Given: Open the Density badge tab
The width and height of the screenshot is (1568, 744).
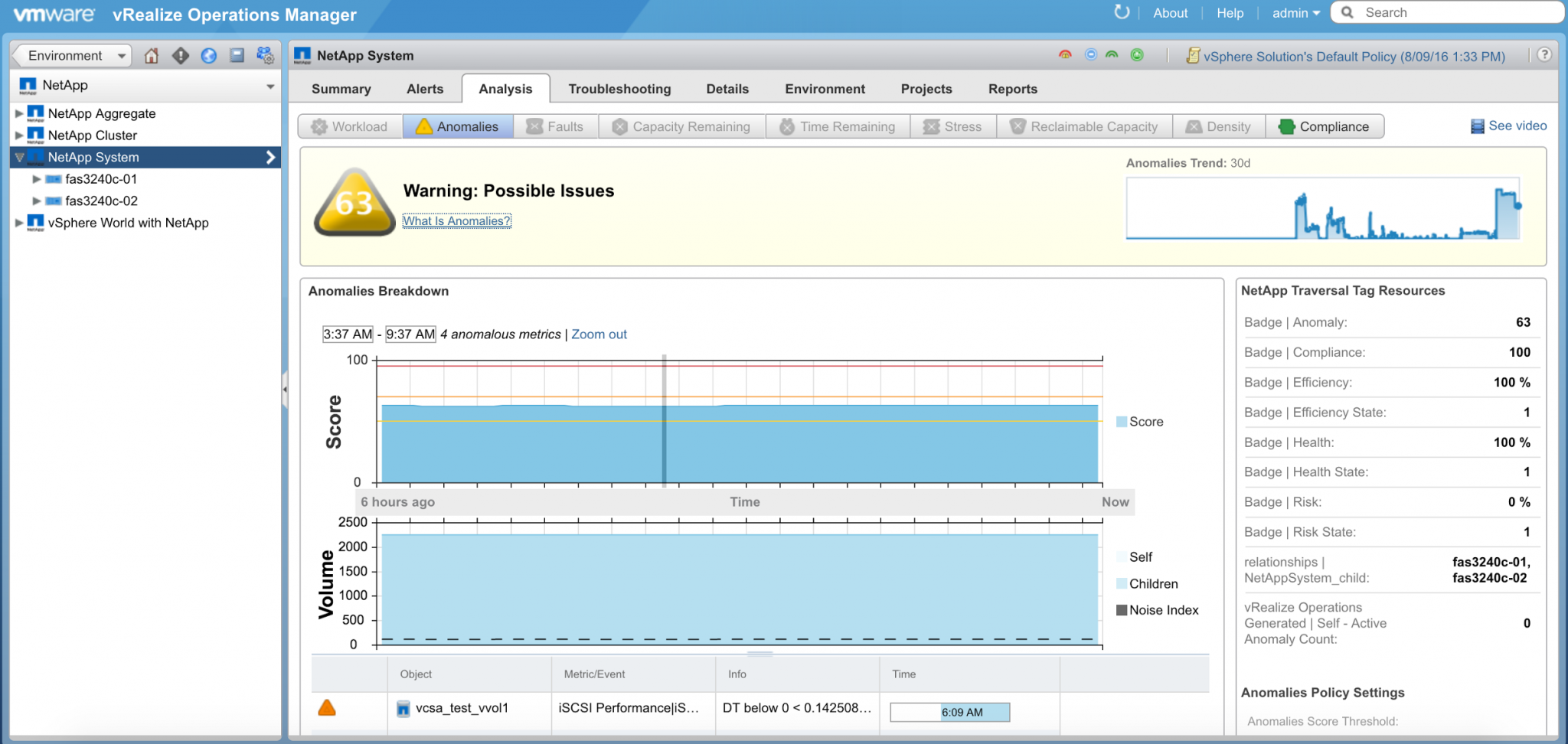Looking at the screenshot, I should [1219, 126].
